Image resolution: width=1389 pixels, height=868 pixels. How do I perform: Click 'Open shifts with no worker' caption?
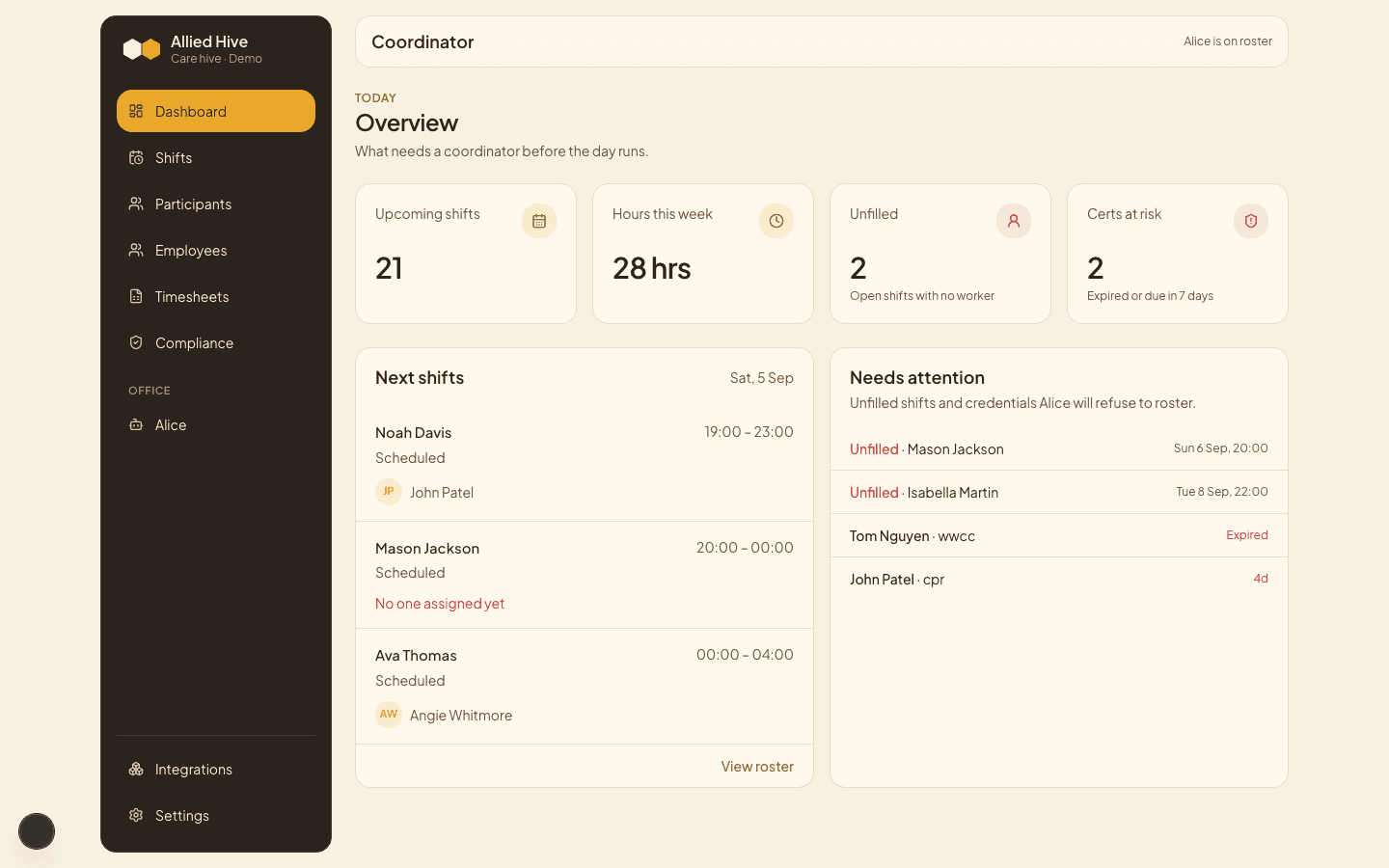[x=922, y=296]
